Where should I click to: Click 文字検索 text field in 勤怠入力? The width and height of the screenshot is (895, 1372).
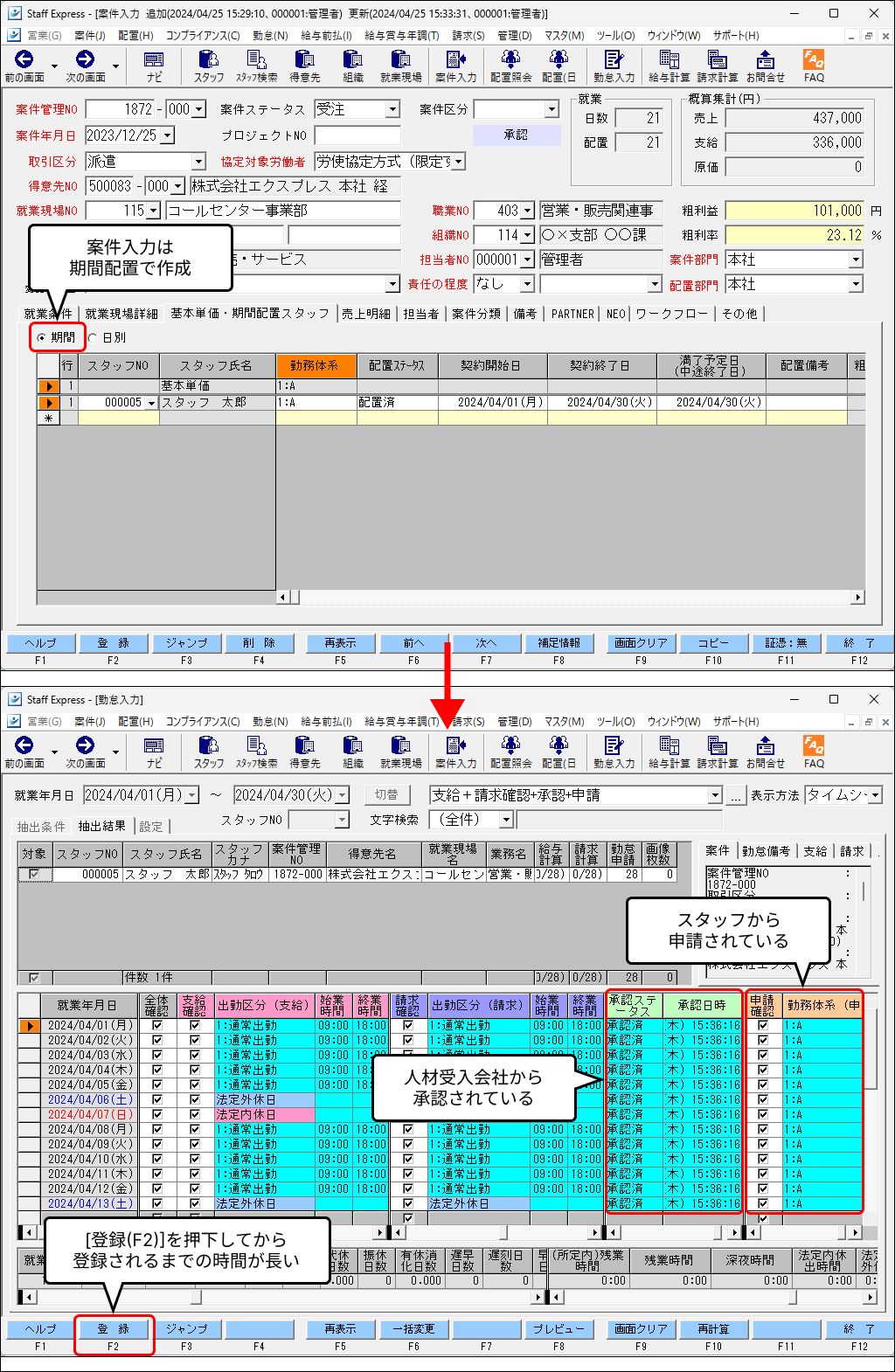[x=620, y=820]
